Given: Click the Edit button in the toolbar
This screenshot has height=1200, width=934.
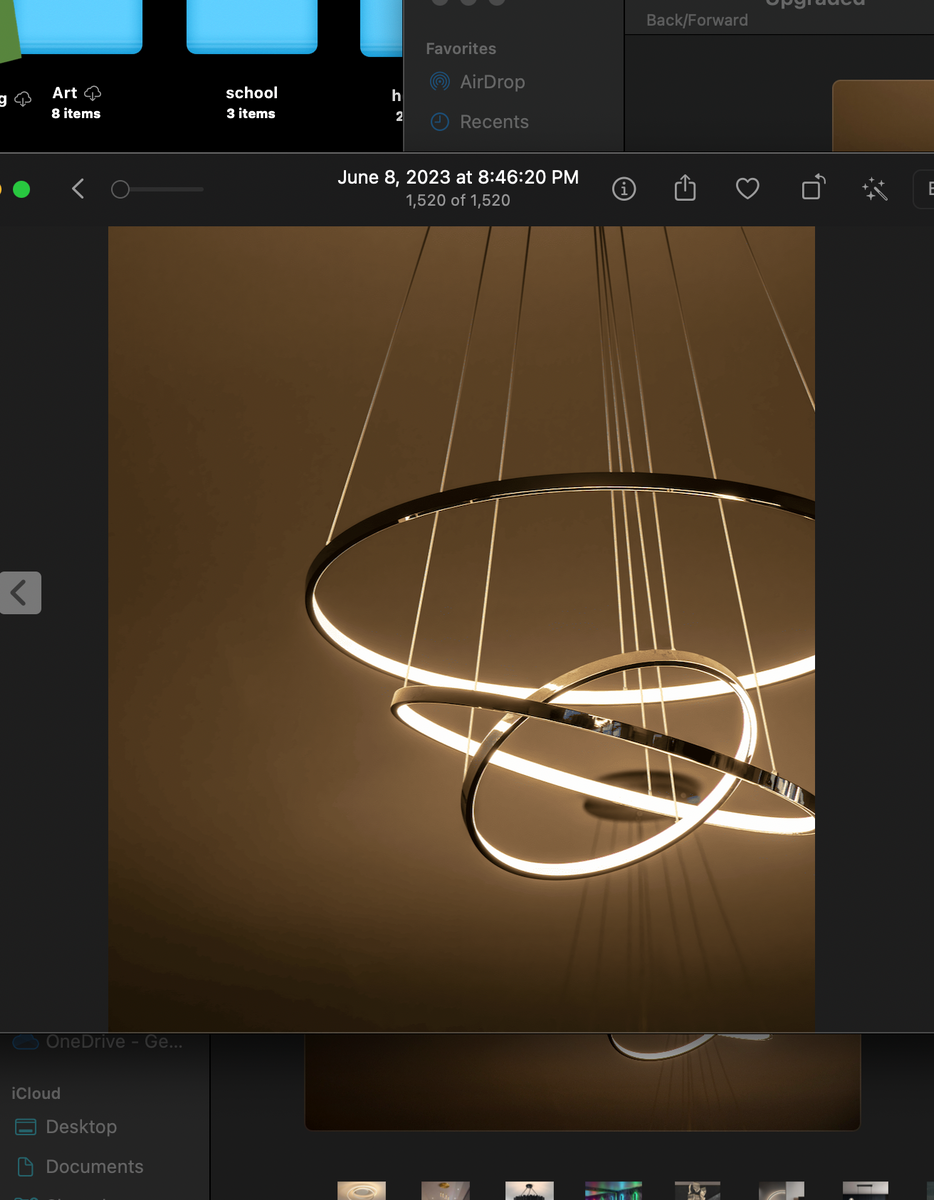Looking at the screenshot, I should [928, 188].
